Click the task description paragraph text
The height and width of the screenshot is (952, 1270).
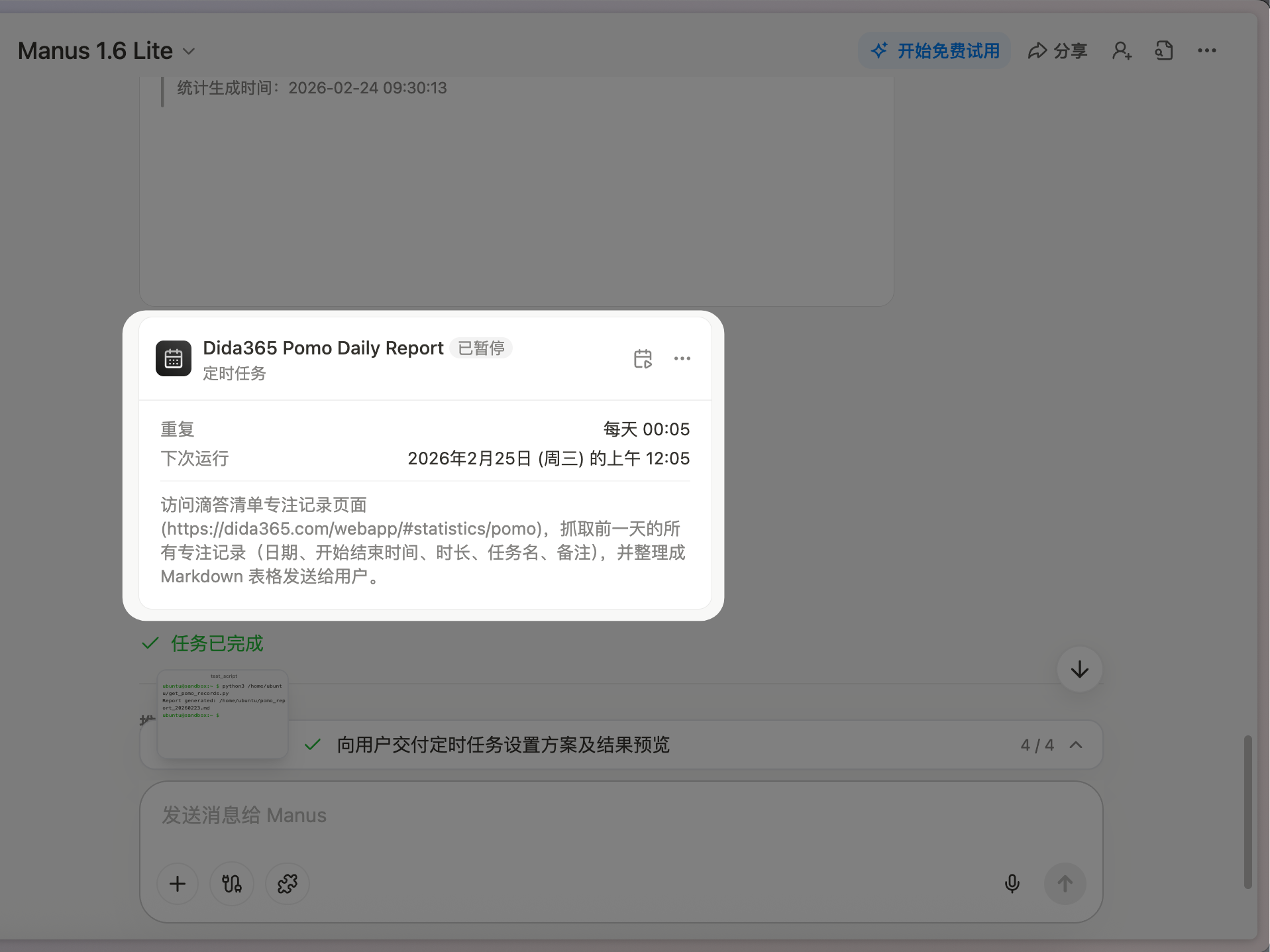tap(424, 541)
